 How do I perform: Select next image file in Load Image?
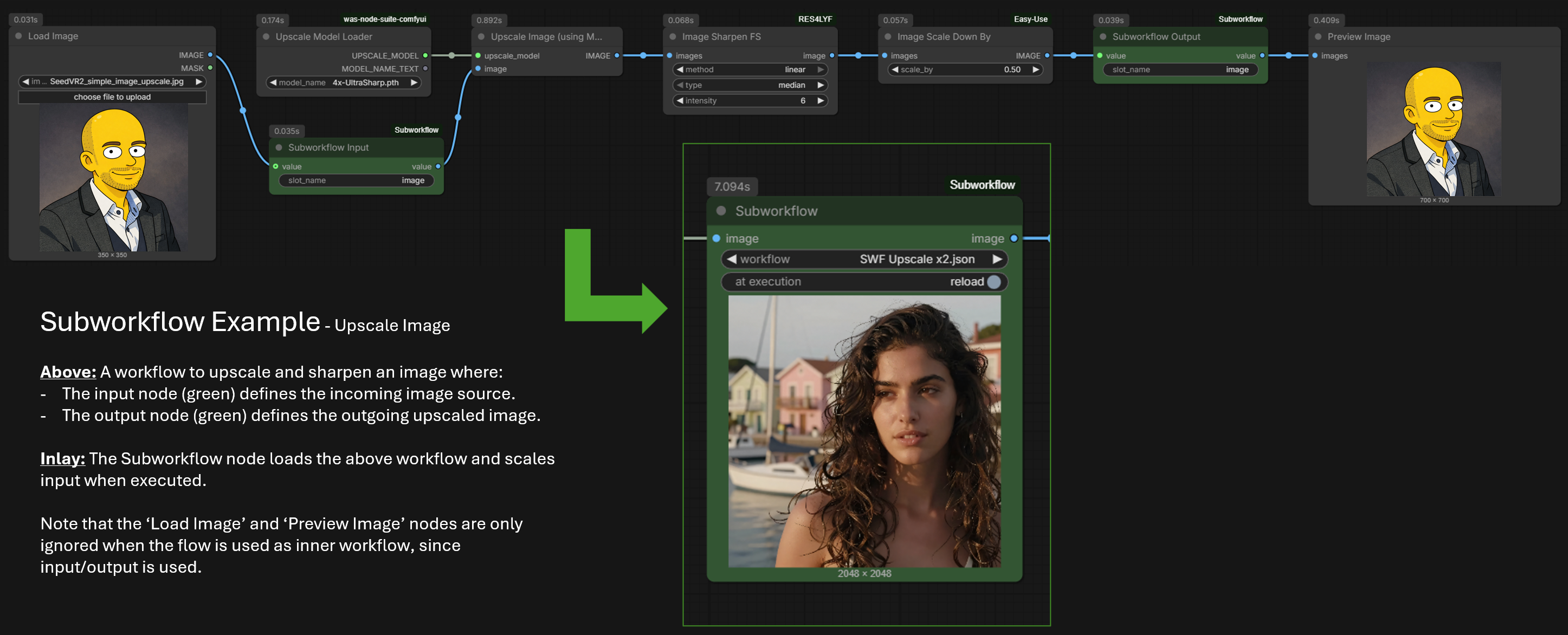pyautogui.click(x=198, y=81)
